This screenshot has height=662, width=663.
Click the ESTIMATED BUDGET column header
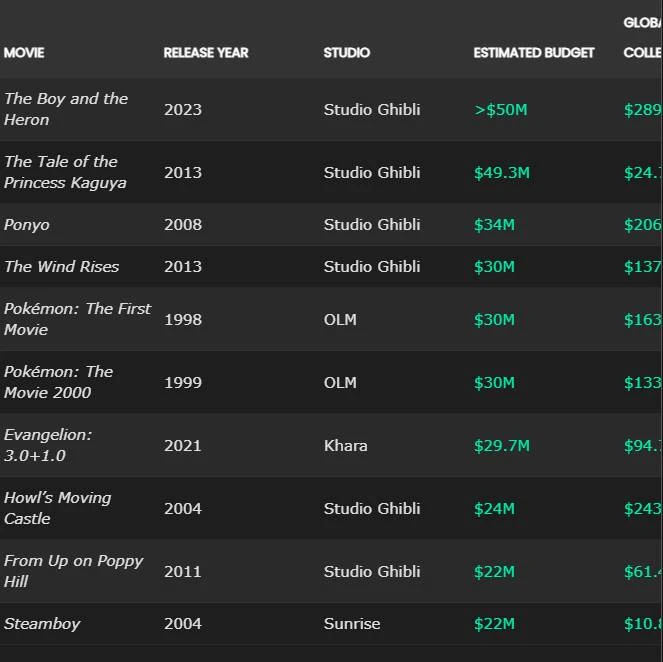tap(534, 52)
